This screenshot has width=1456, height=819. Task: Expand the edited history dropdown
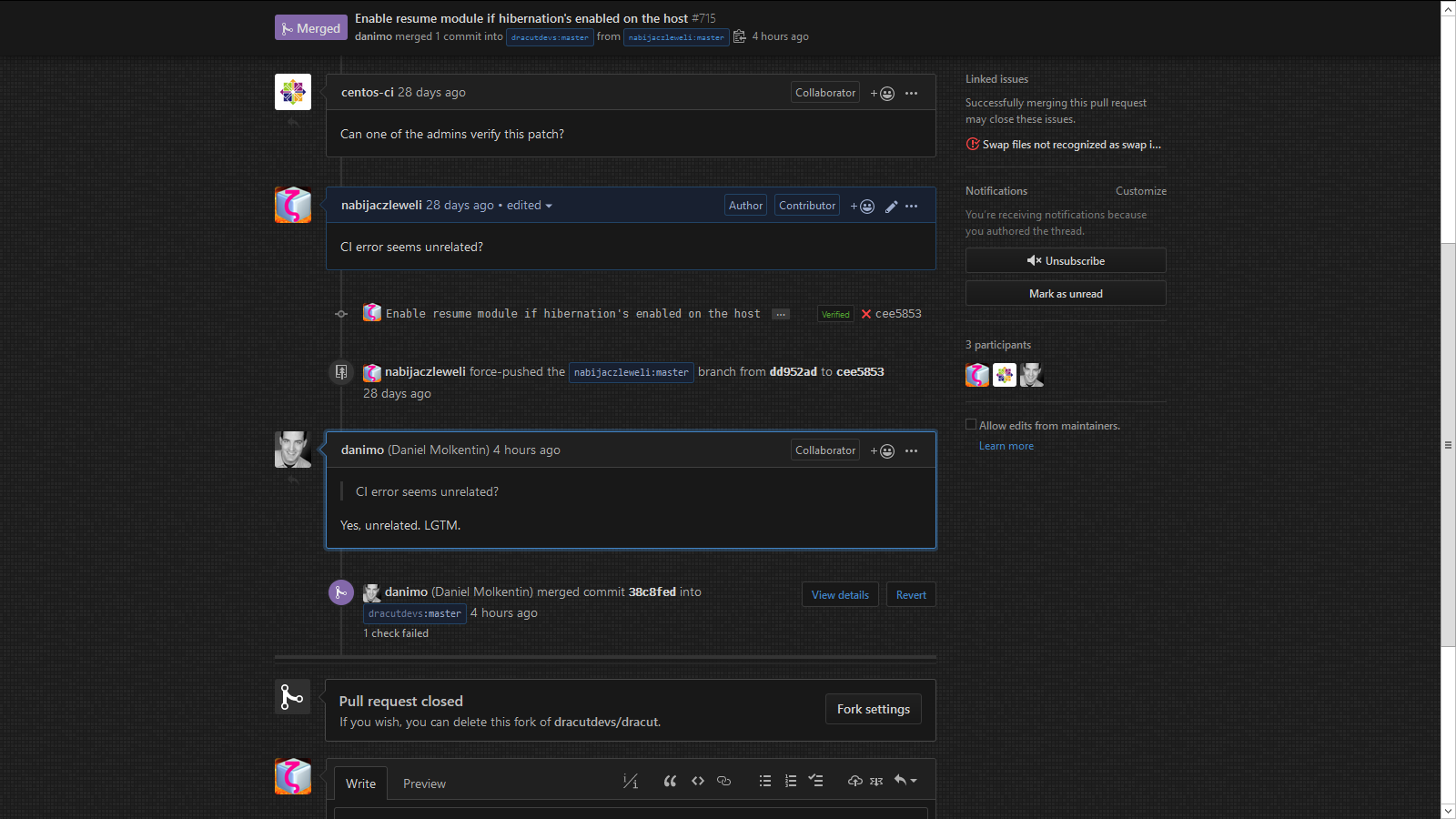pyautogui.click(x=548, y=206)
